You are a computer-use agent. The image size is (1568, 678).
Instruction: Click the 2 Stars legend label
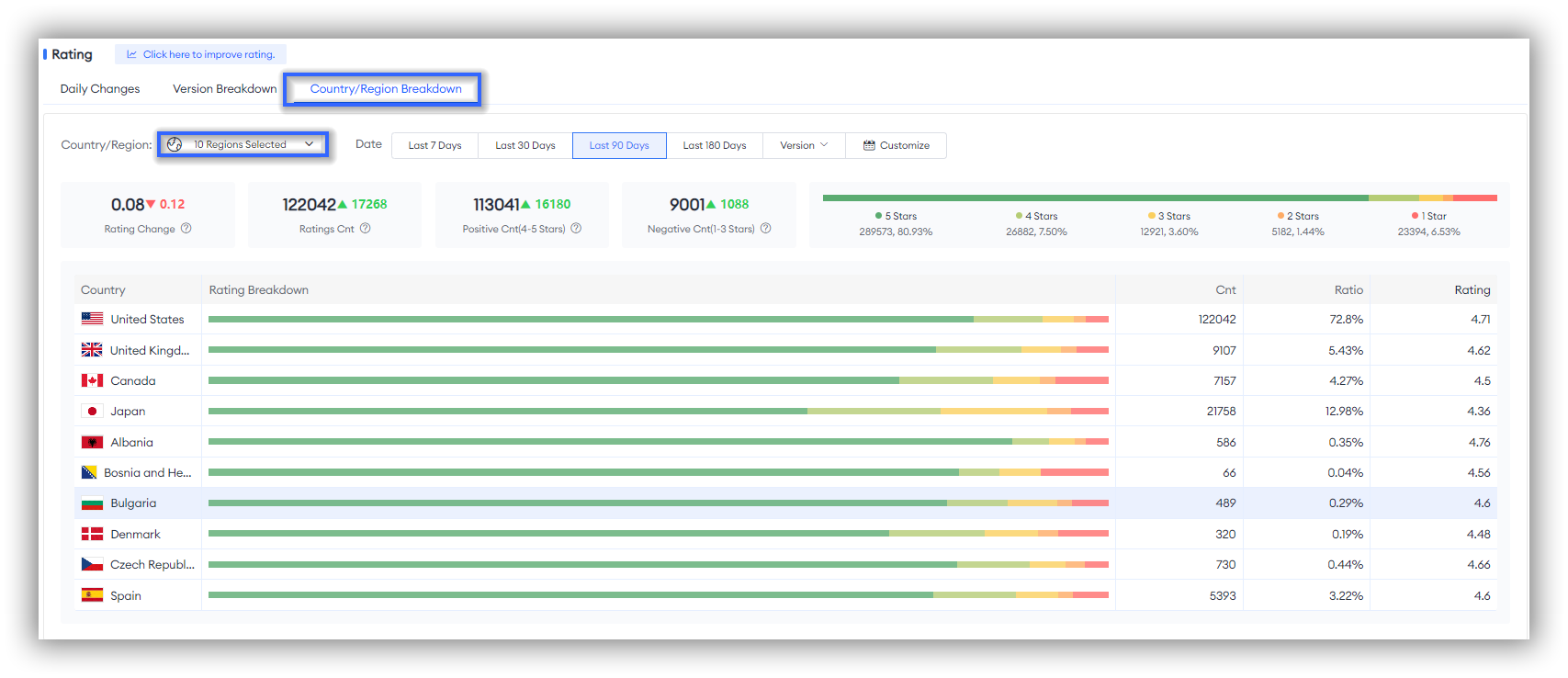(1303, 216)
